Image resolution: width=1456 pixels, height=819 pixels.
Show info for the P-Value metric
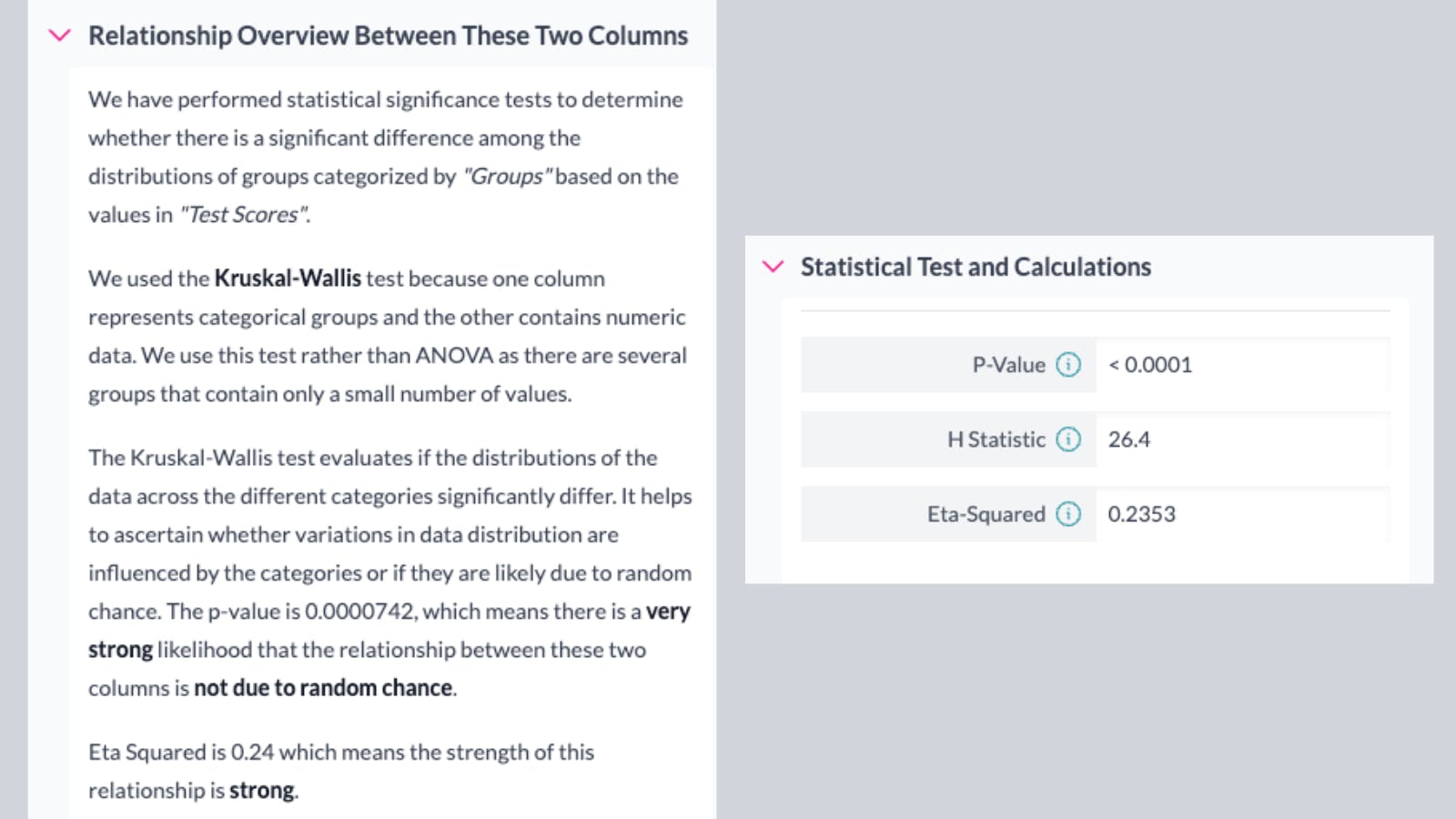point(1068,365)
